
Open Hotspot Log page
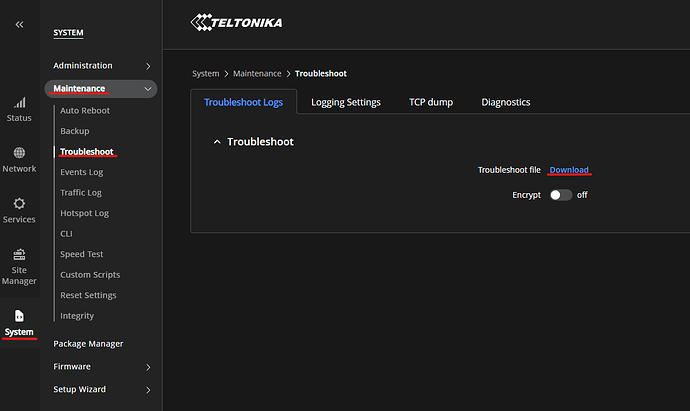click(84, 213)
